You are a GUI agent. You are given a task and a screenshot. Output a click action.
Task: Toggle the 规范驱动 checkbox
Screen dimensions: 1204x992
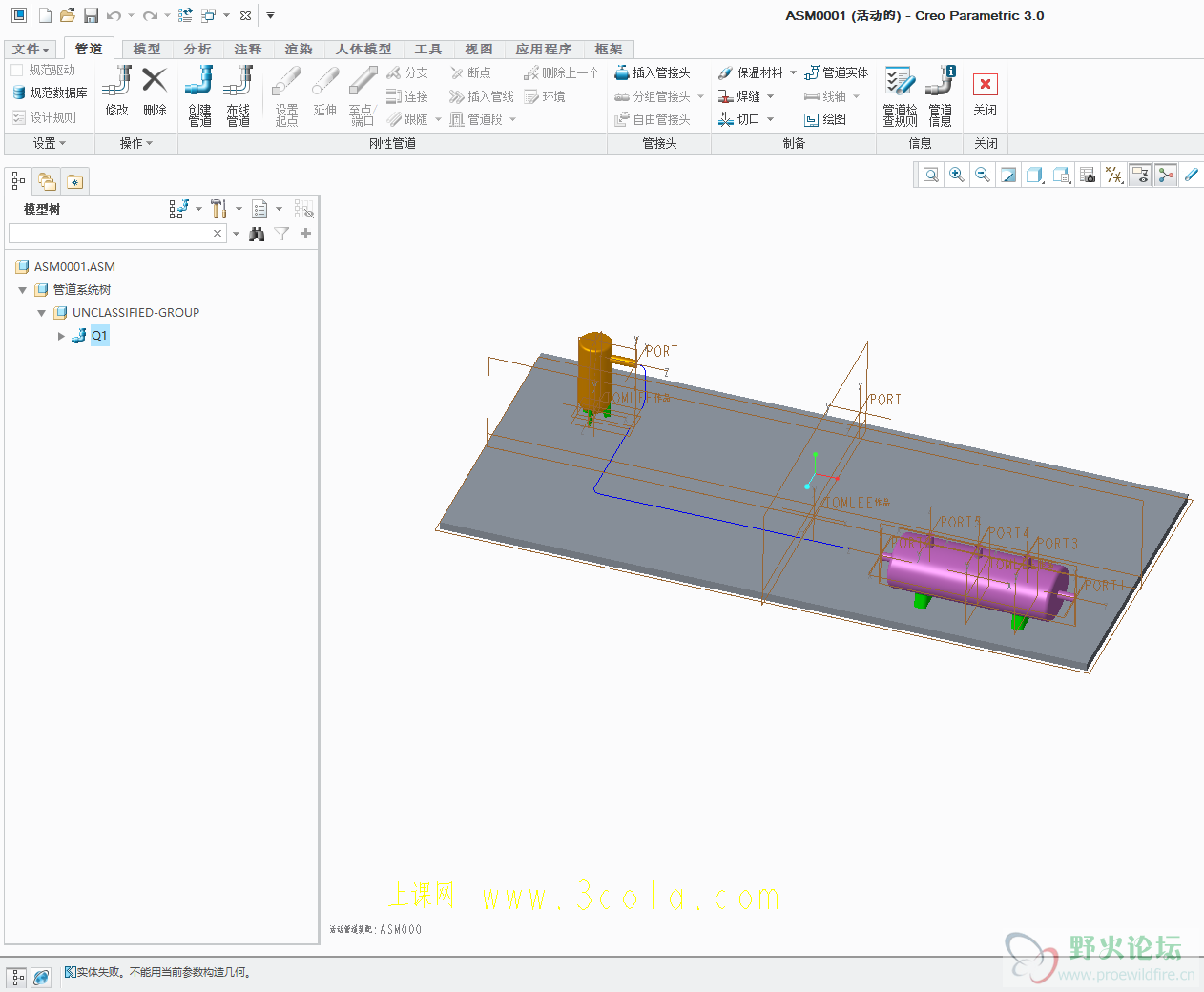[x=17, y=70]
